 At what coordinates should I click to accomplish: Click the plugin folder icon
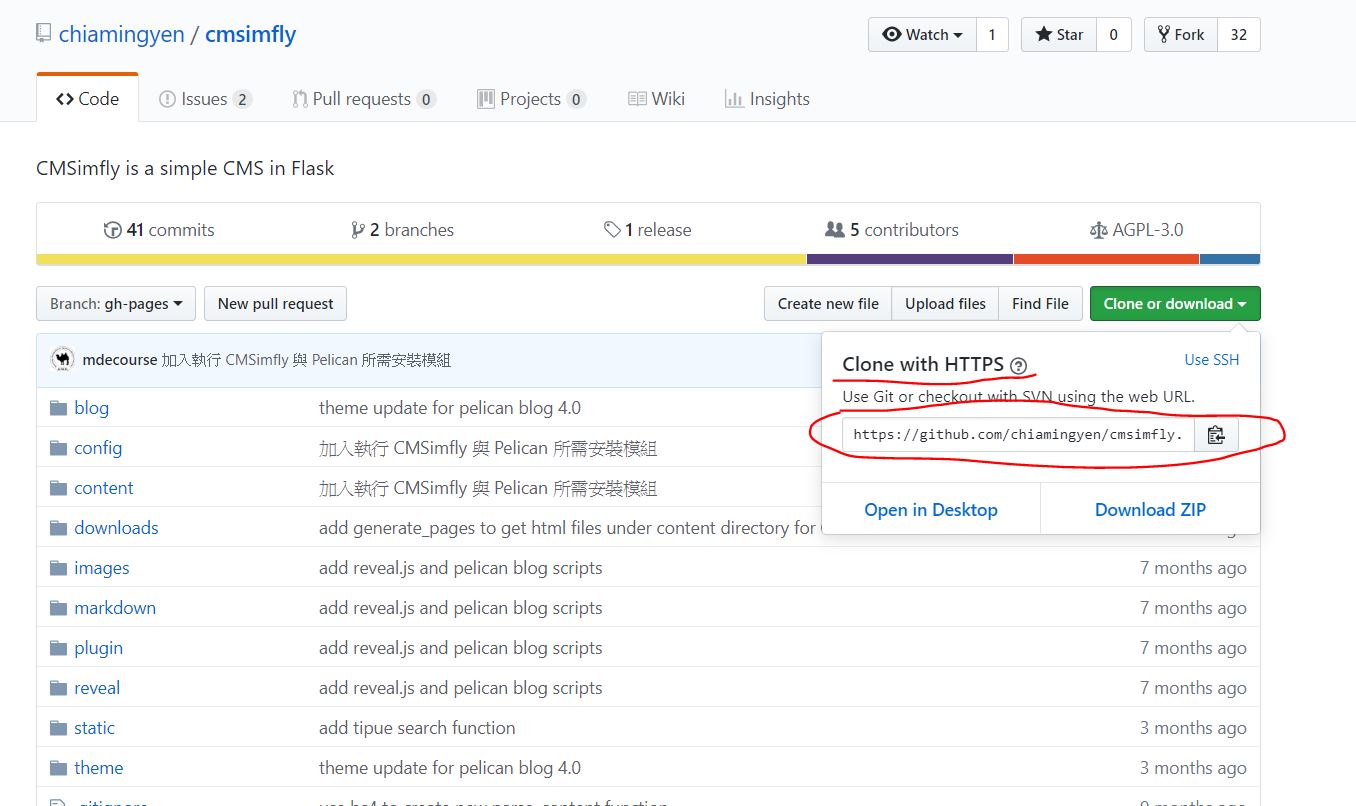tap(58, 648)
